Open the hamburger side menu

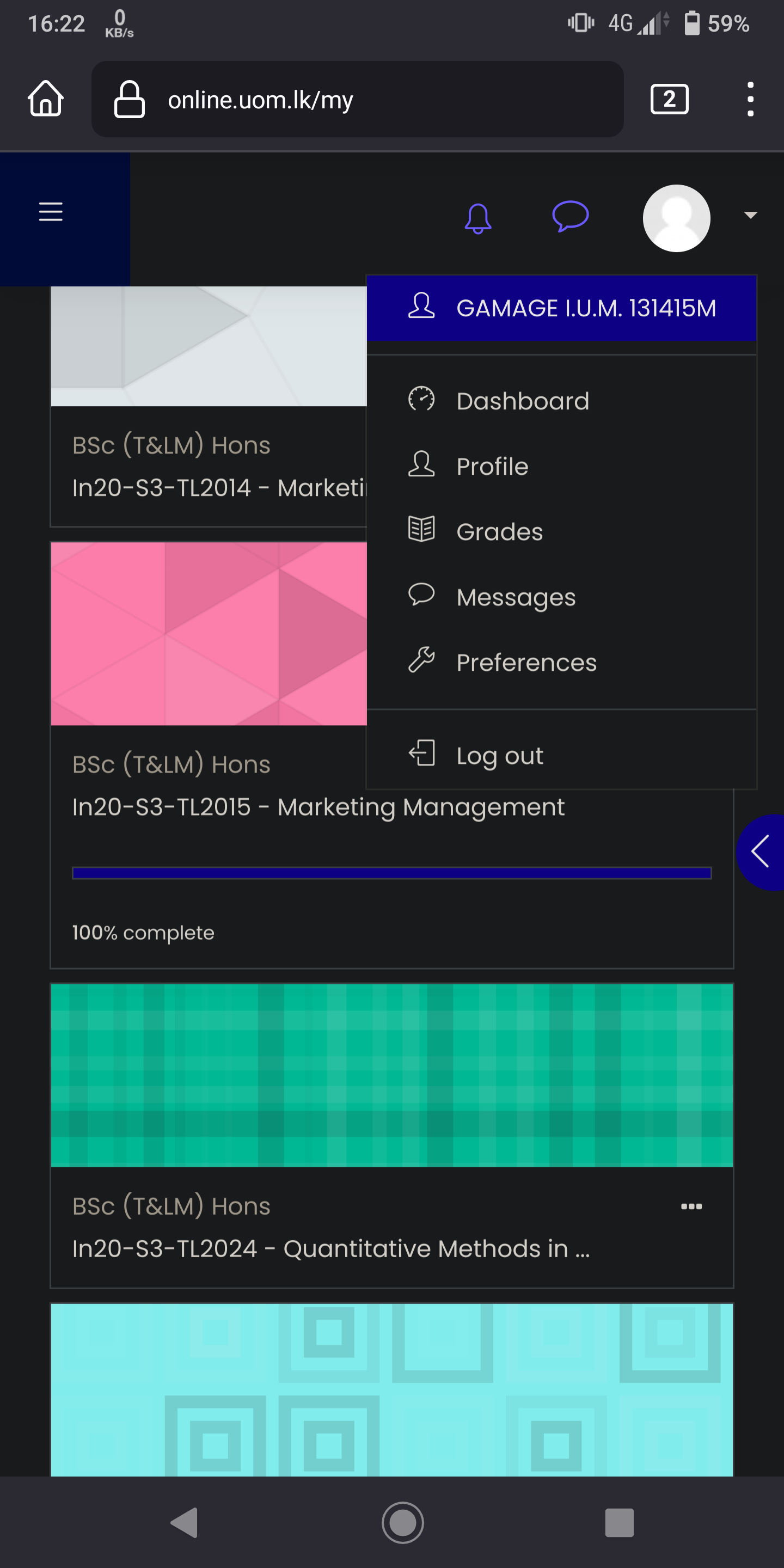click(x=51, y=211)
